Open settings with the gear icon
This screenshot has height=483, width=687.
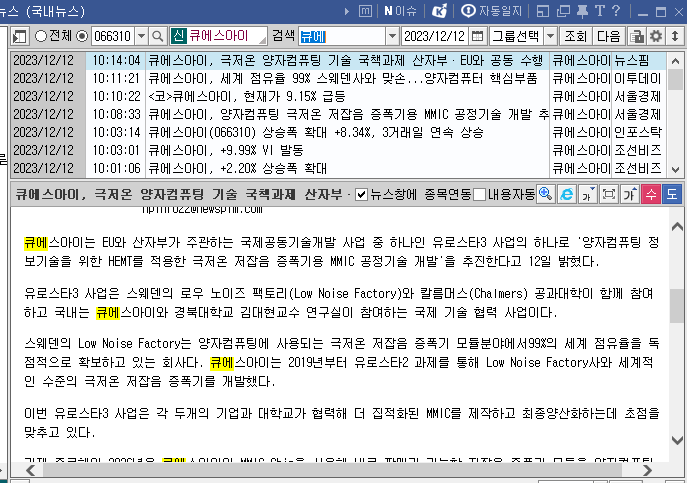coord(656,36)
